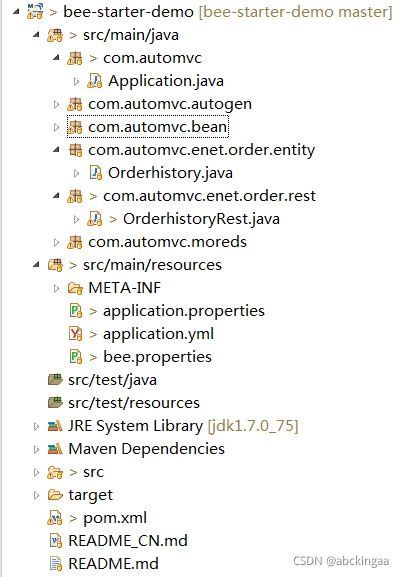Click the META-INF folder icon
The width and height of the screenshot is (404, 577).
[75, 288]
